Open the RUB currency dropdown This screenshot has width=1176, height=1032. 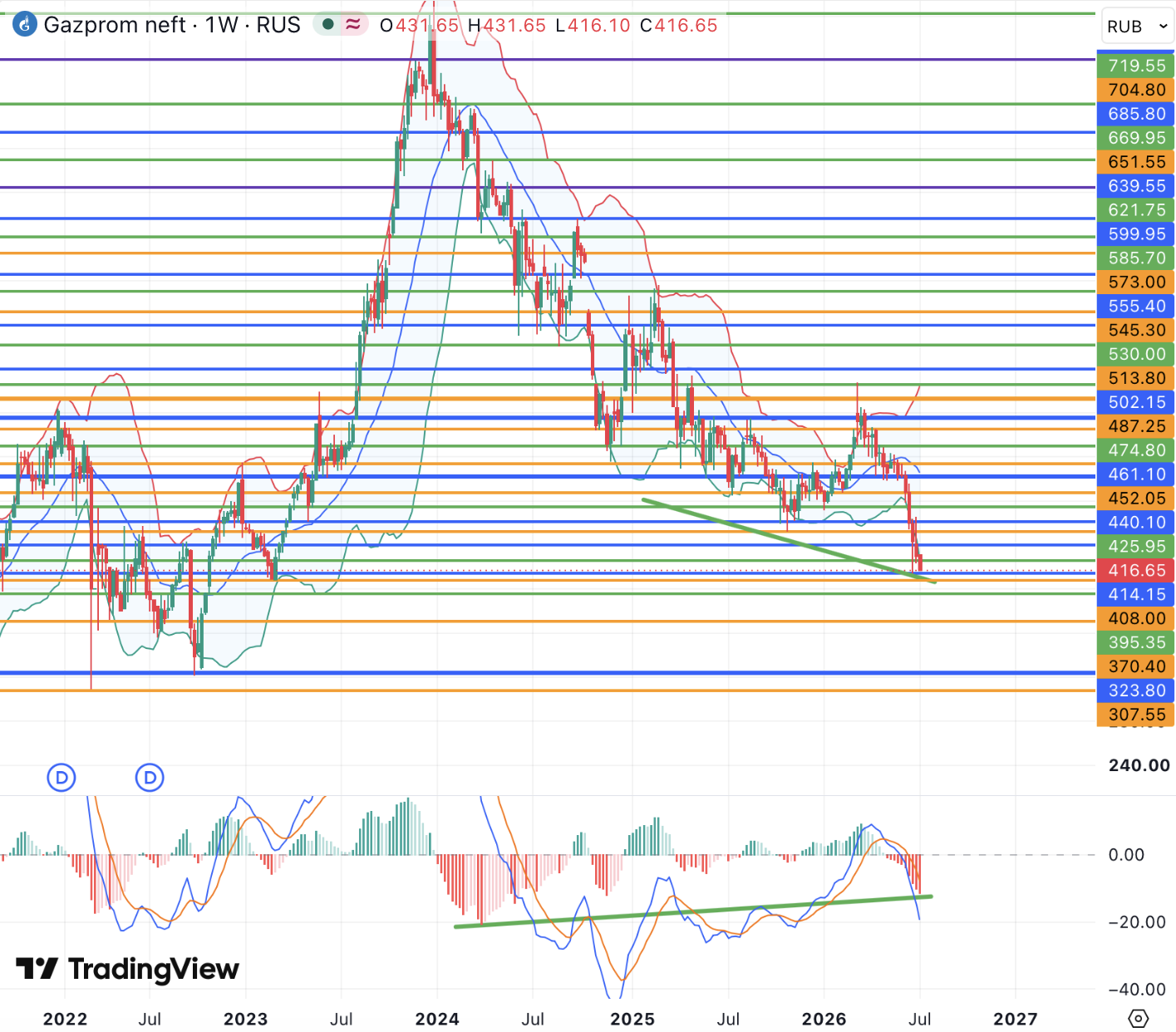(x=1137, y=26)
